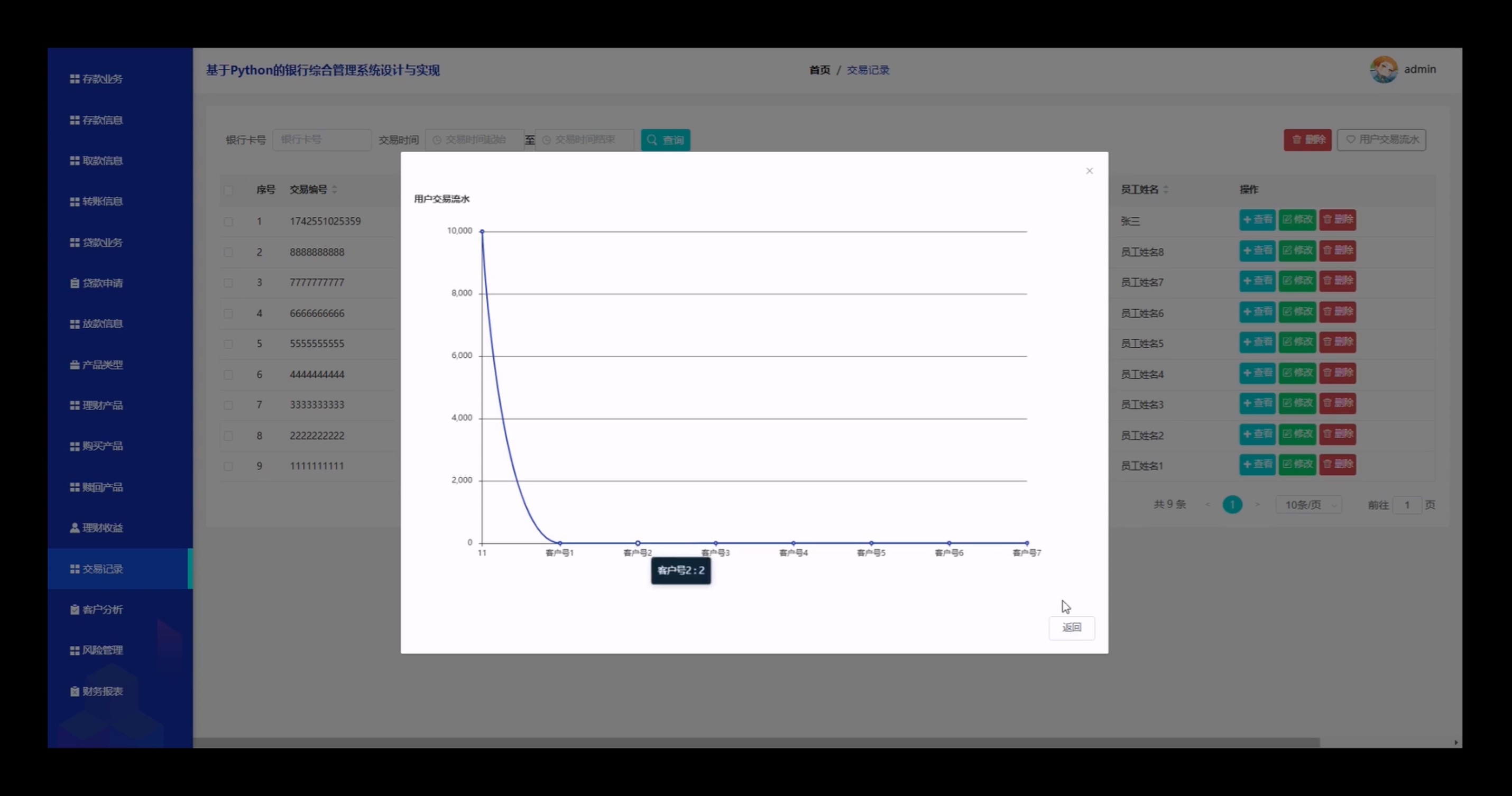Open 财务报表 sidebar item
This screenshot has height=796, width=1512.
102,691
